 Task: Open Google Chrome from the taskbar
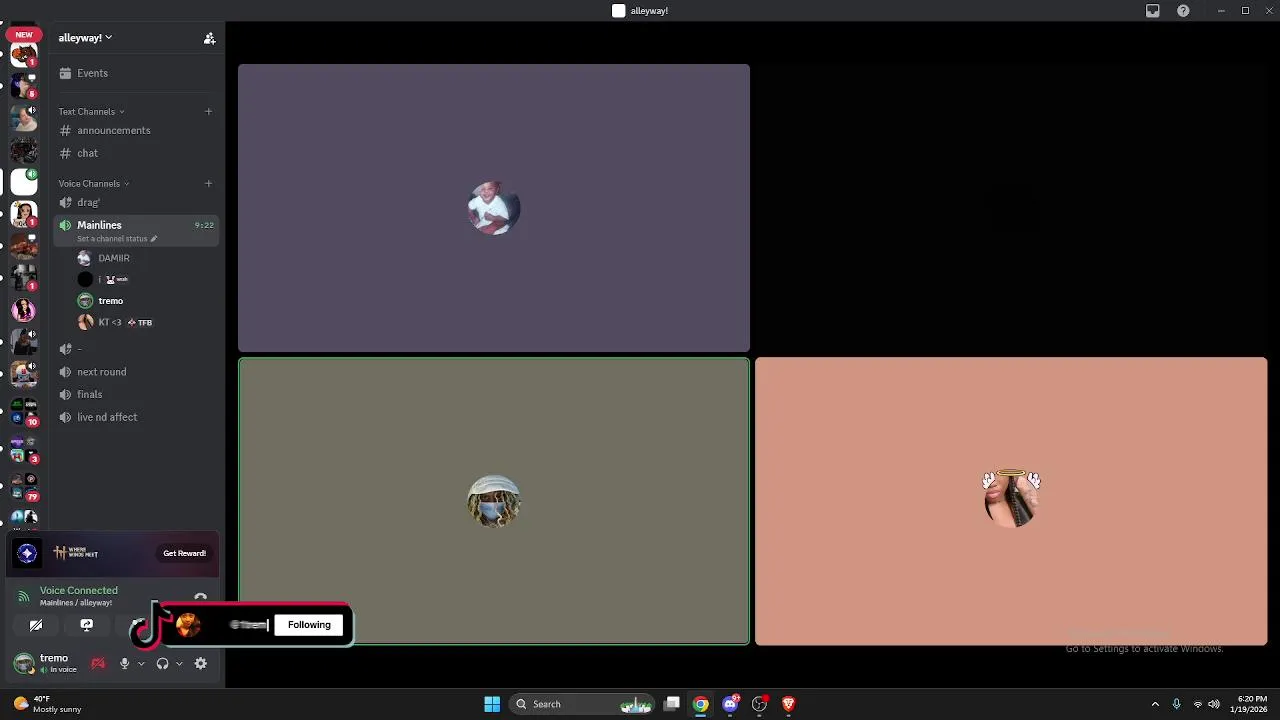point(701,704)
